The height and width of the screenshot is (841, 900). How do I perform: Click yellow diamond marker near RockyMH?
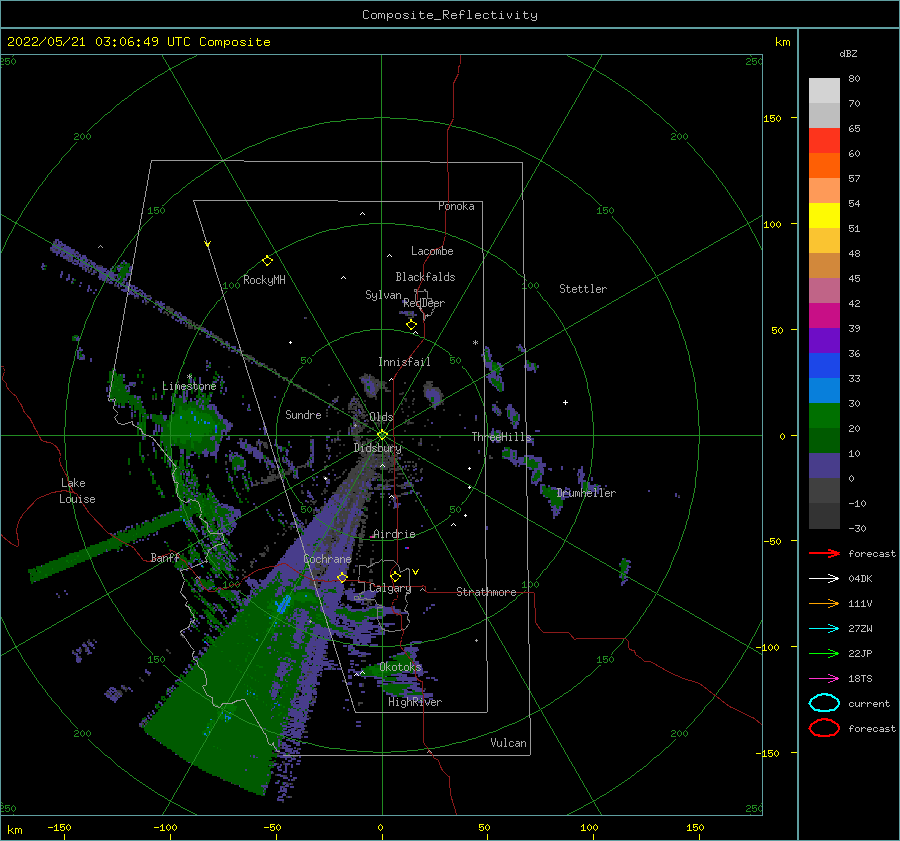click(267, 261)
